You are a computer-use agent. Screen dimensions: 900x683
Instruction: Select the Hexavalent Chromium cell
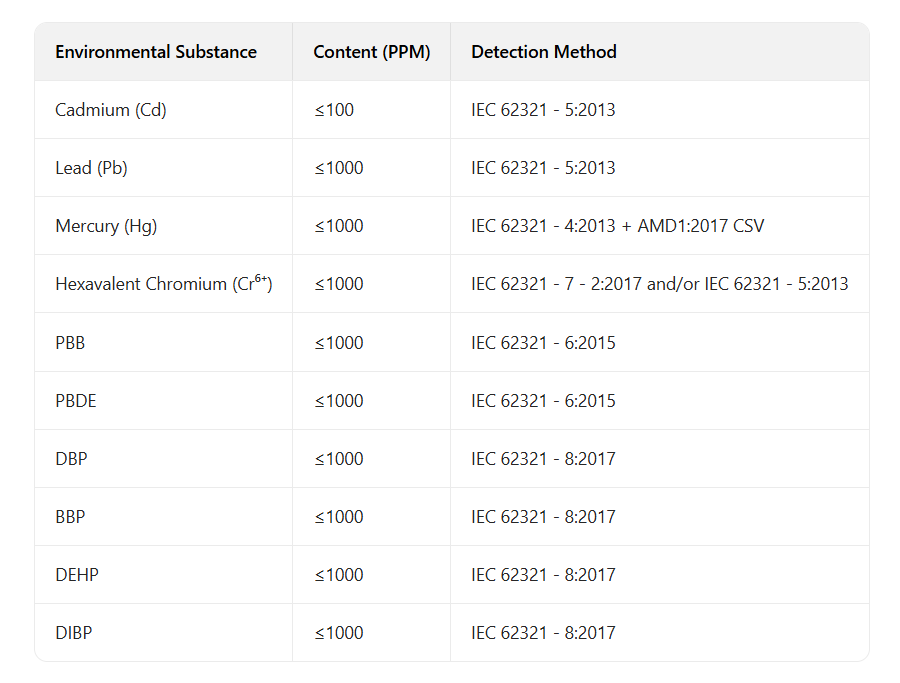tap(164, 284)
